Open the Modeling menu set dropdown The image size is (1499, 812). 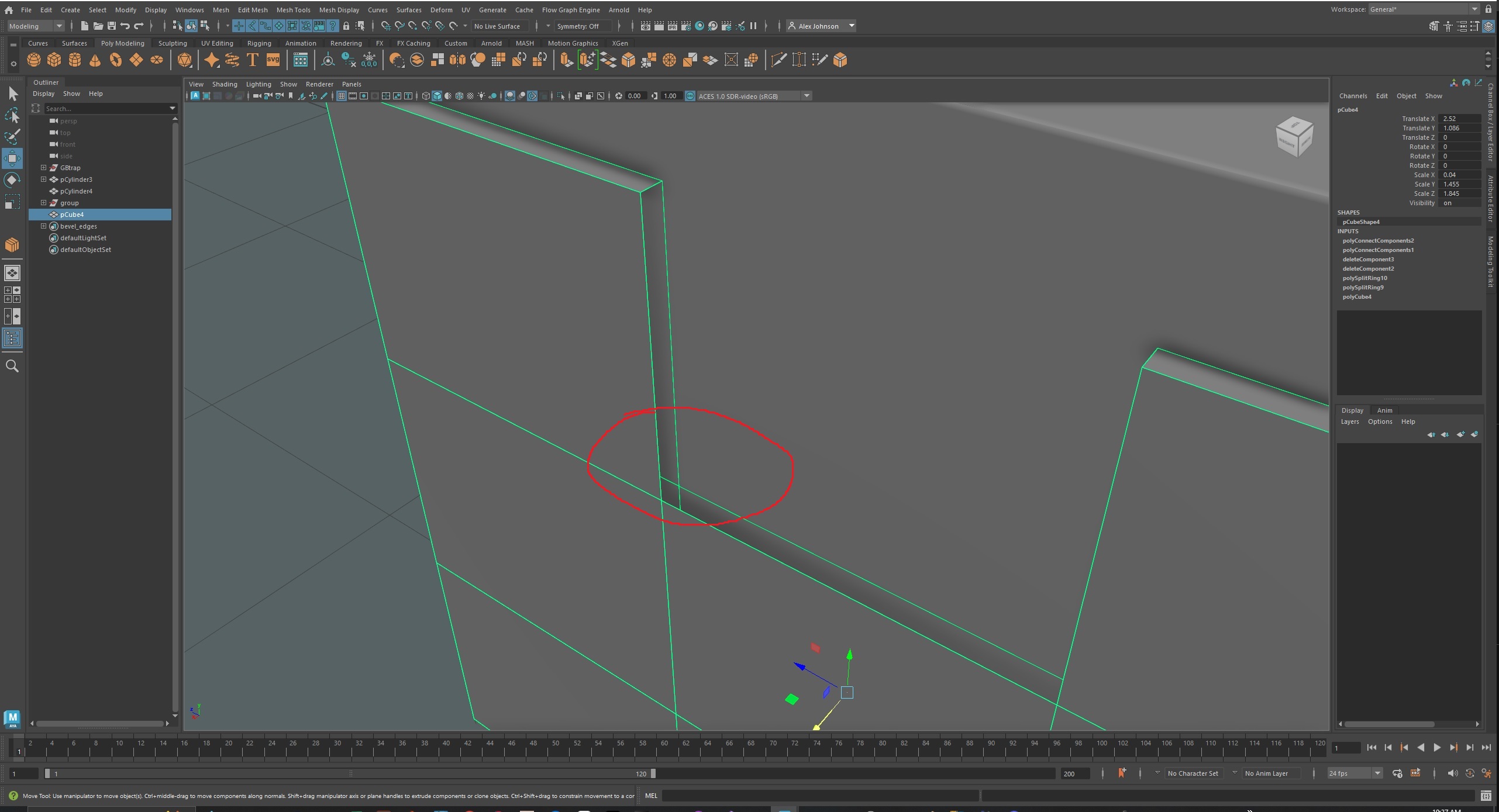point(35,26)
